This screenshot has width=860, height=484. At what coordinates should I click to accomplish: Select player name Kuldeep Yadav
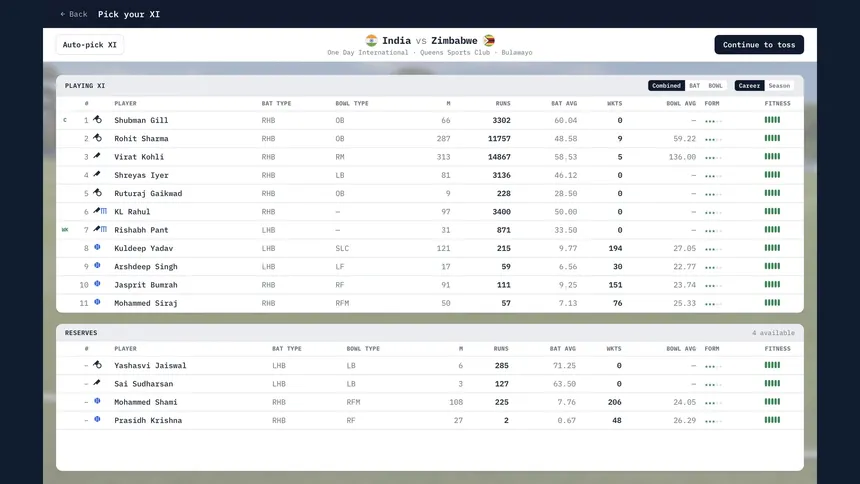click(143, 248)
